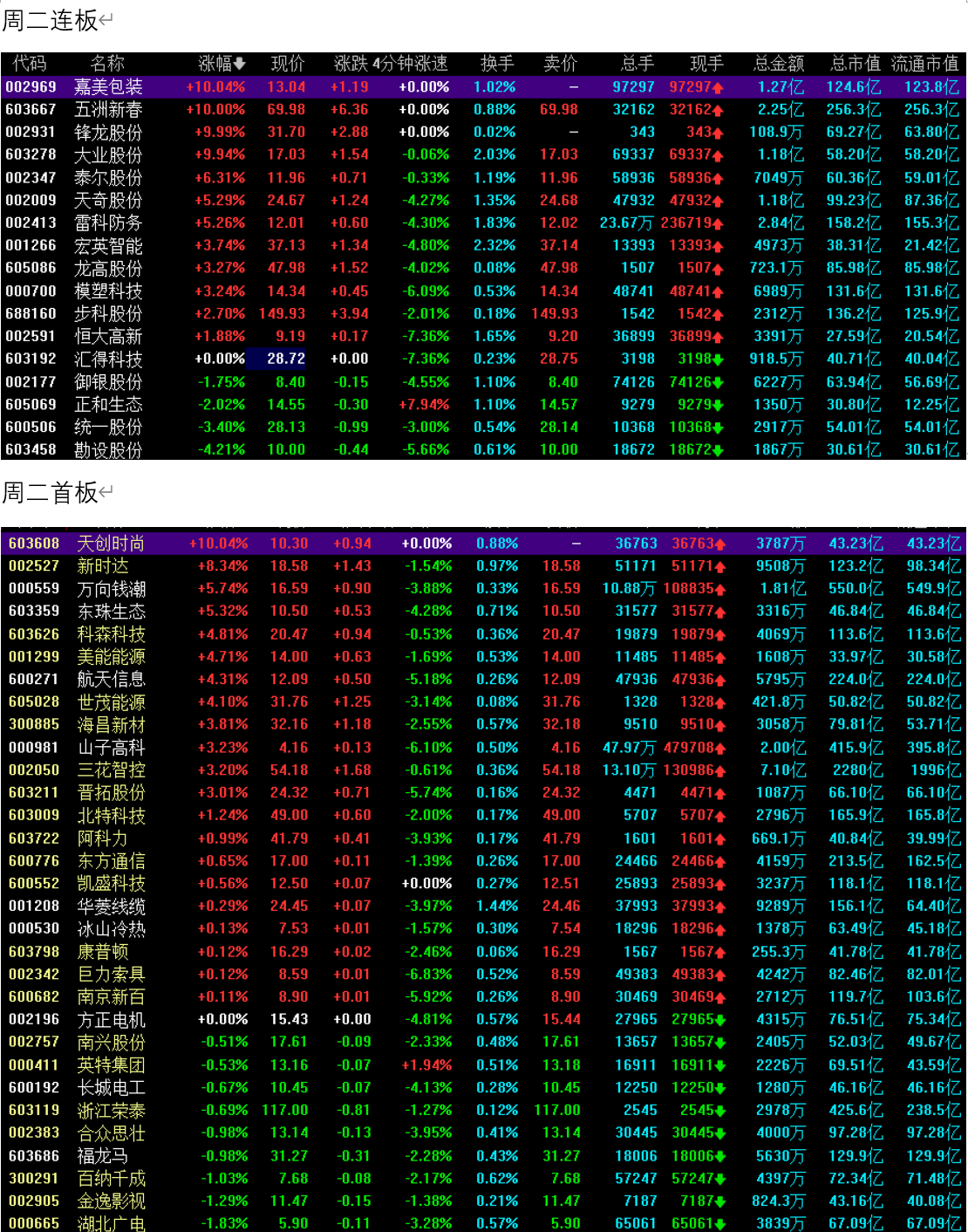Select stock row 步科股份
This screenshot has height=1232, width=968.
pos(483,314)
